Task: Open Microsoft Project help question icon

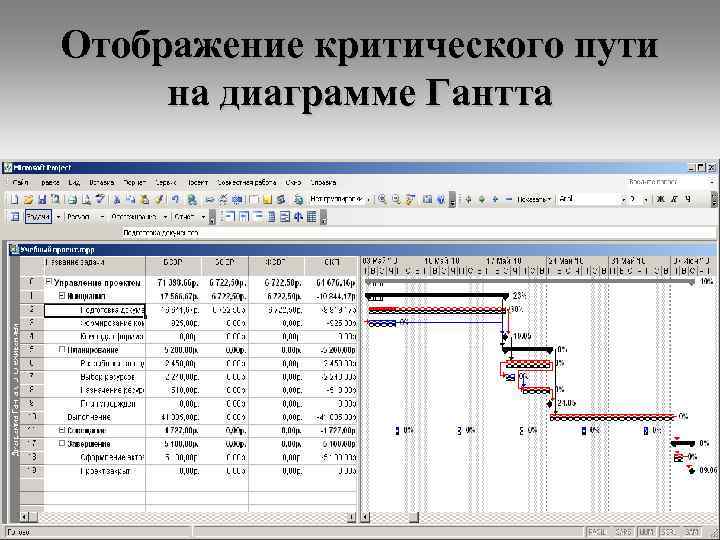Action: (441, 199)
